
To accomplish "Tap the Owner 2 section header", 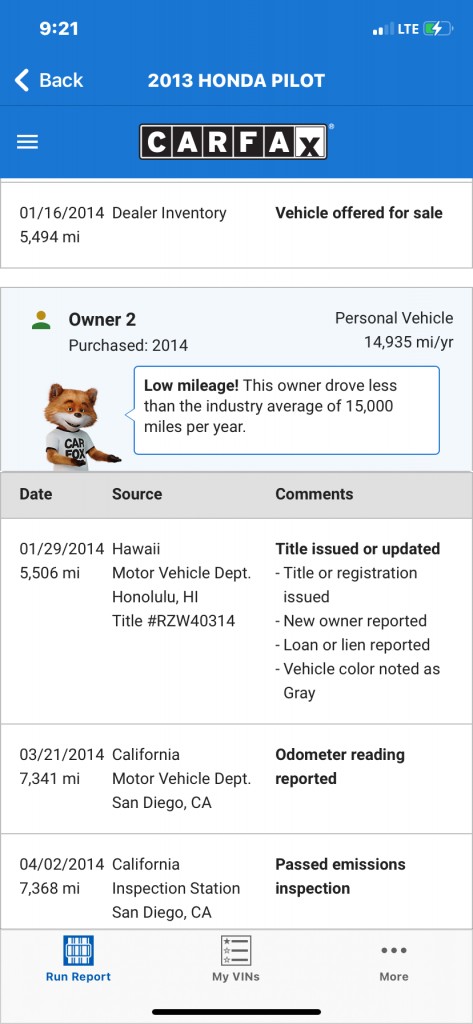I will pyautogui.click(x=236, y=332).
